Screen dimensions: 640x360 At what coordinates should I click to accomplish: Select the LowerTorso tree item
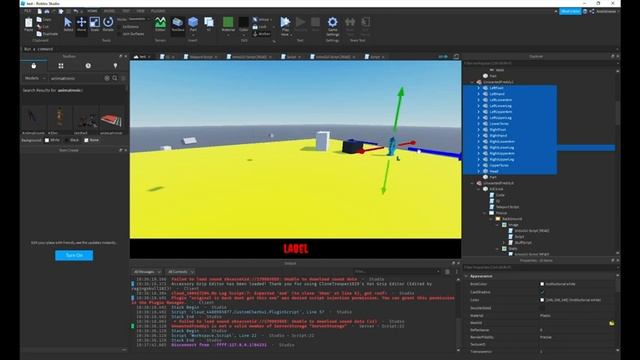point(499,124)
